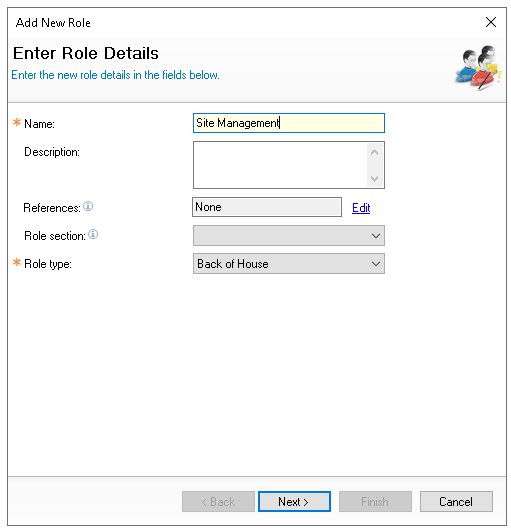Click the Role section info icon
This screenshot has width=511, height=530.
pyautogui.click(x=93, y=234)
